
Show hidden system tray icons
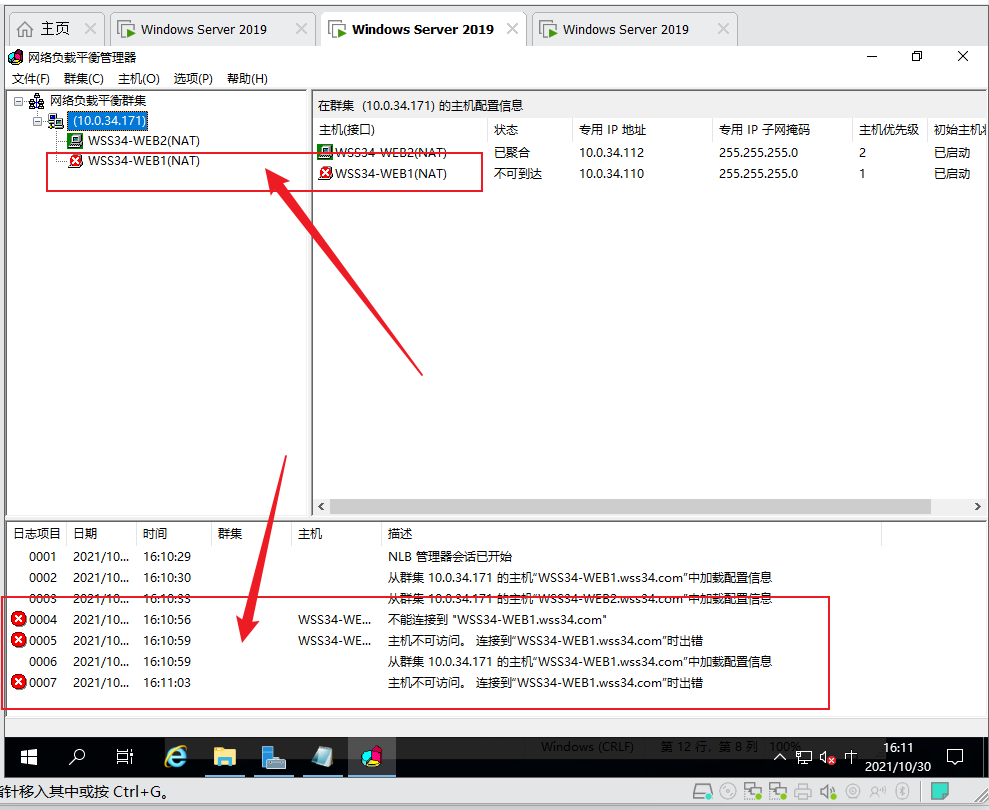(780, 757)
